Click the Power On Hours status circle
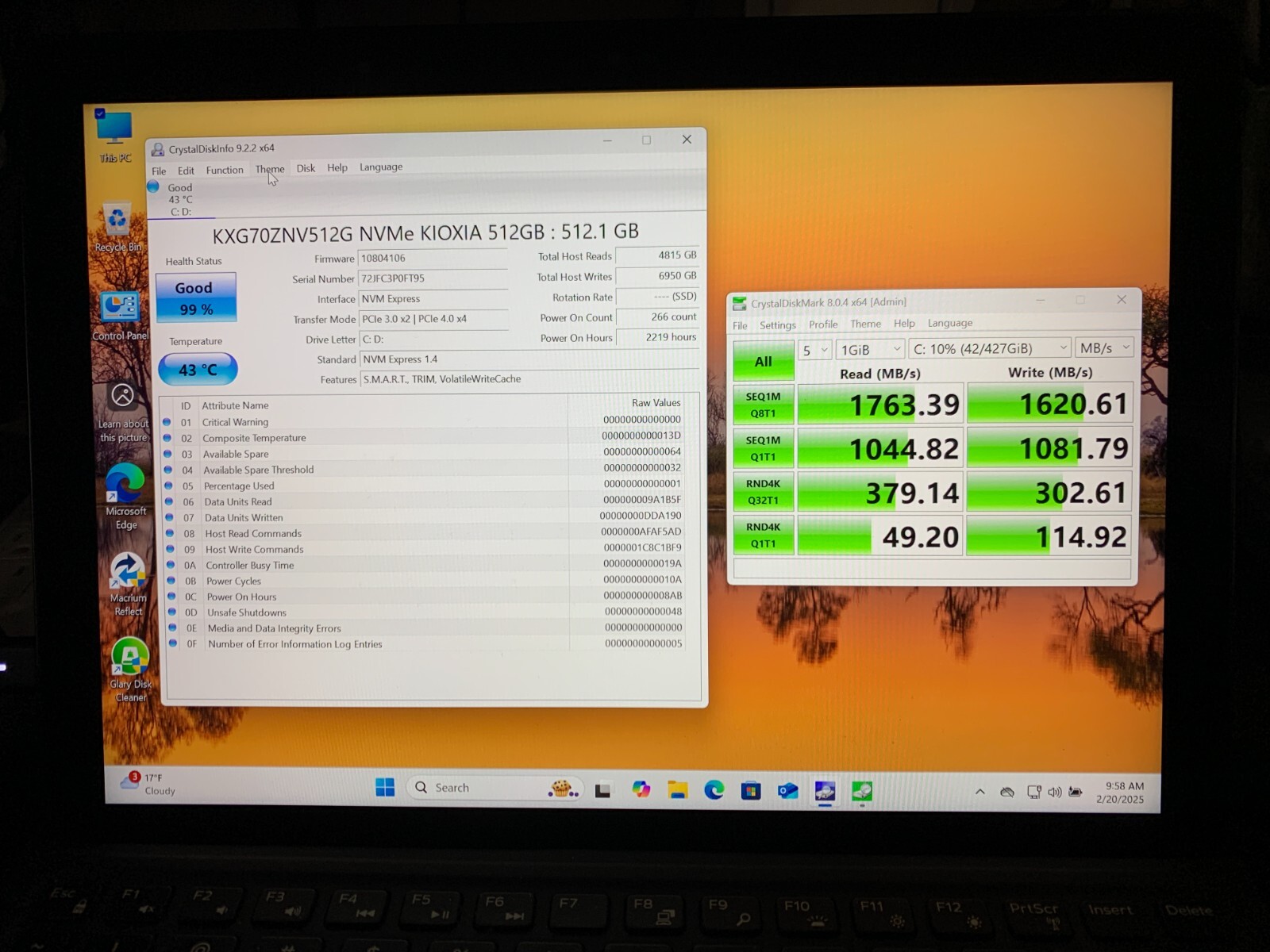 [171, 597]
